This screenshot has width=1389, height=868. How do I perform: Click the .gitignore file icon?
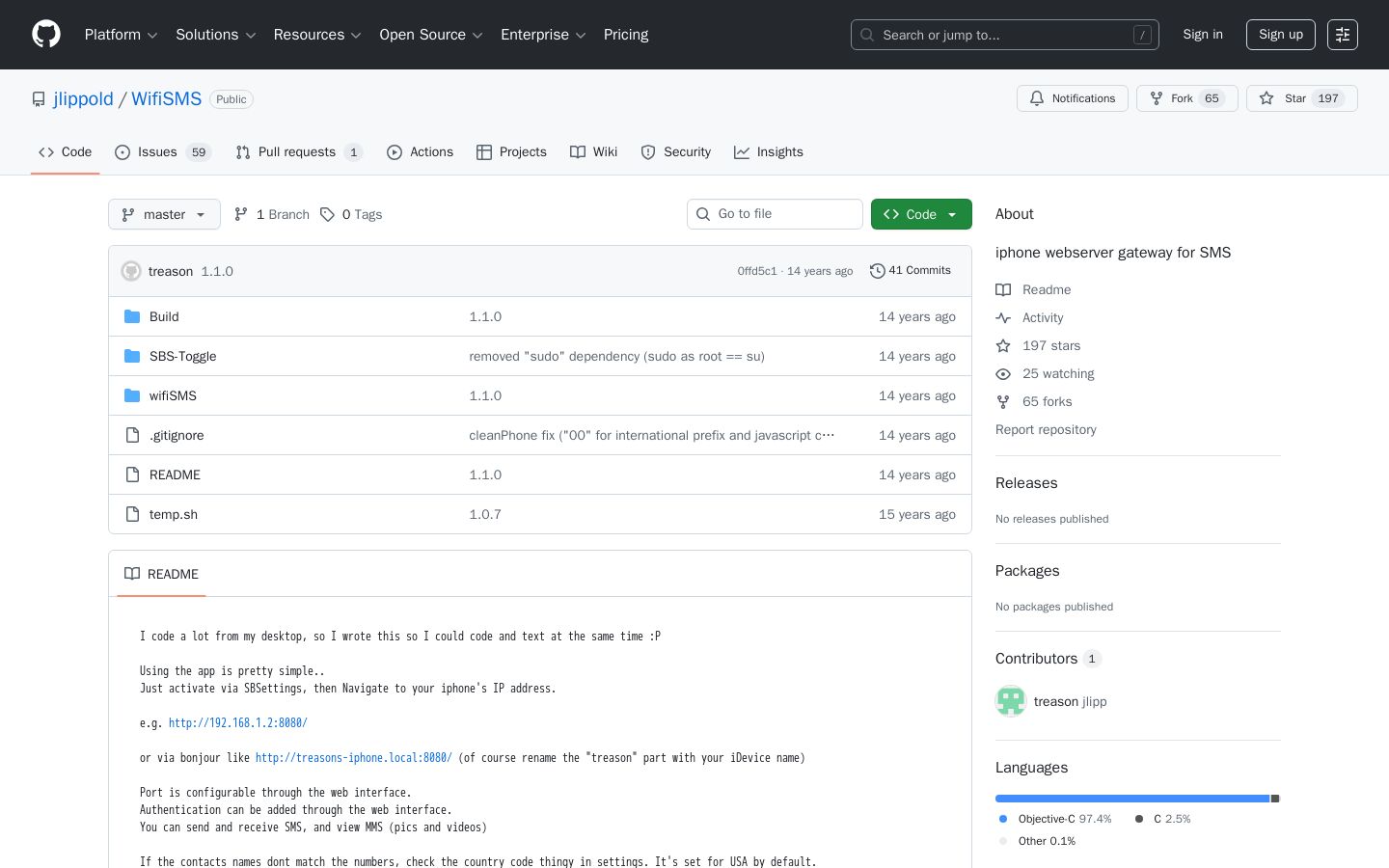[133, 435]
